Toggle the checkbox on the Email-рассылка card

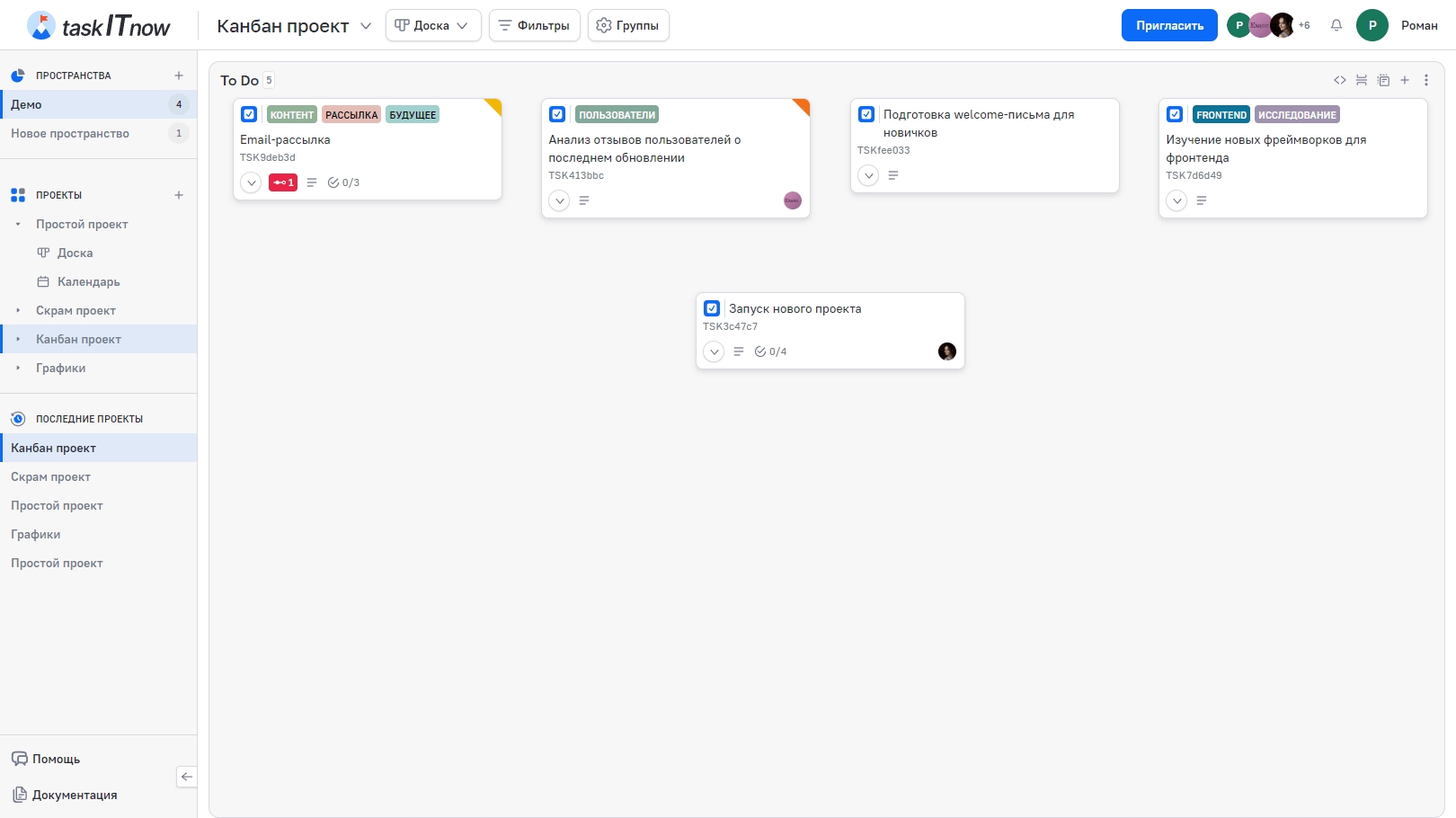point(249,114)
